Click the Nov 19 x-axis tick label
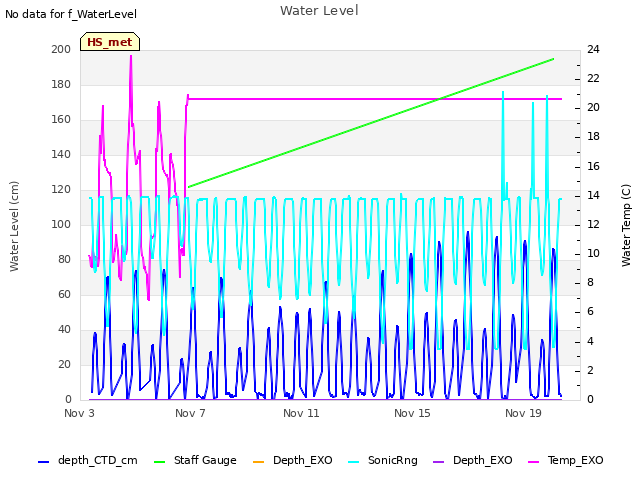This screenshot has height=480, width=640. (523, 413)
